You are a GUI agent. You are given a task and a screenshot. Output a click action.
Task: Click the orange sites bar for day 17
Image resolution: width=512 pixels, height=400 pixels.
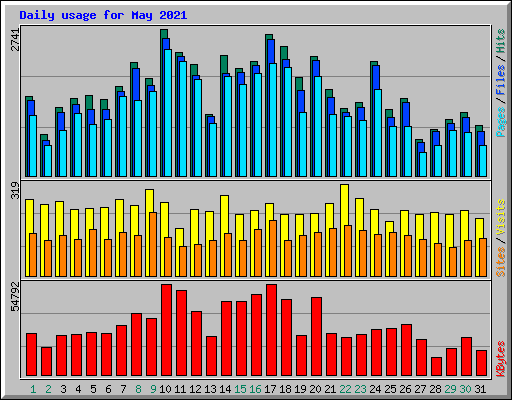[x=273, y=248]
